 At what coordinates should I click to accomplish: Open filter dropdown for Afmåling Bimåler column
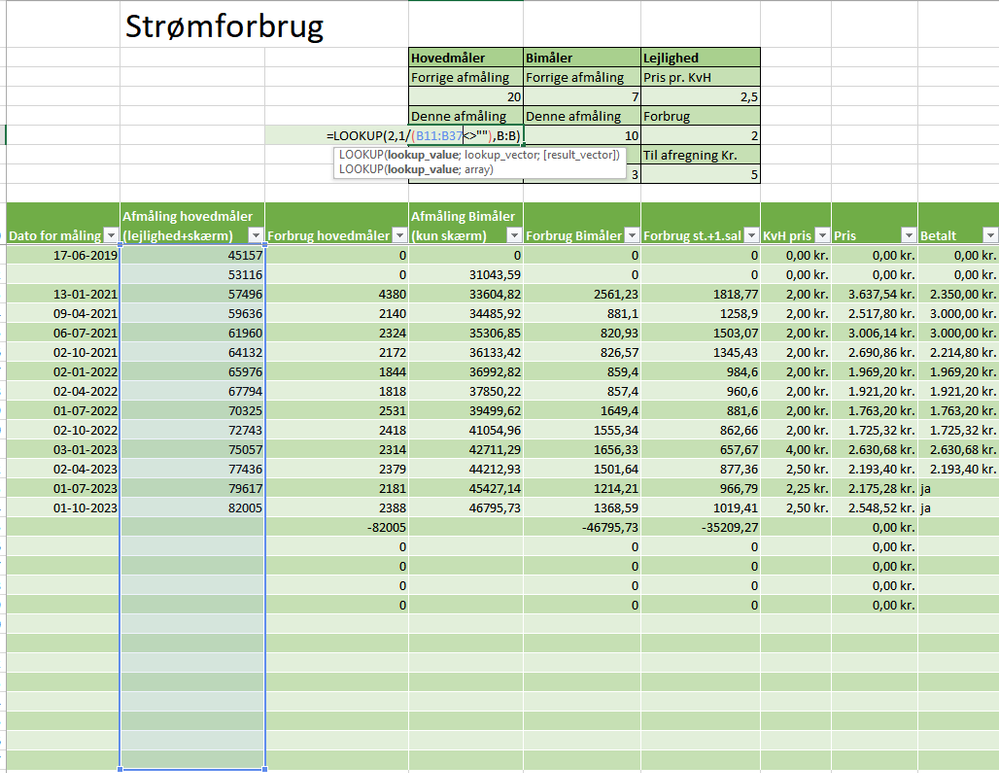click(x=514, y=235)
